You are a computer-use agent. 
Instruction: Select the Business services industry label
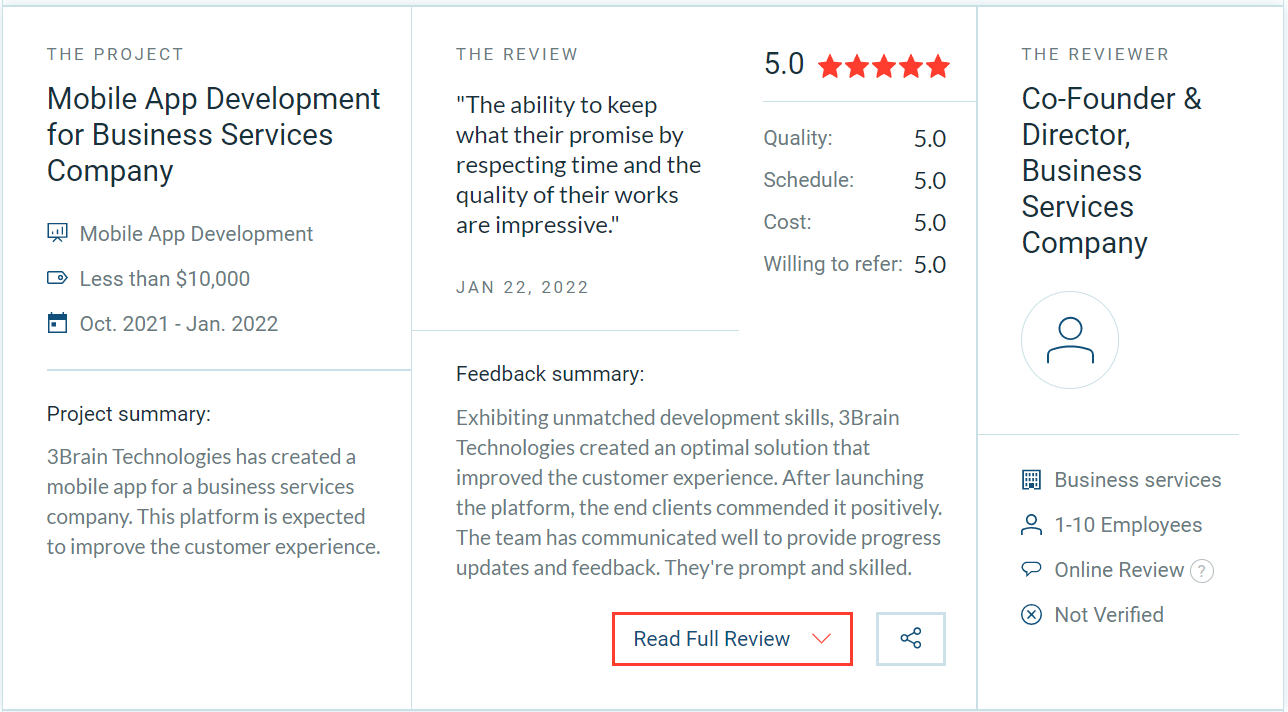tap(1138, 480)
